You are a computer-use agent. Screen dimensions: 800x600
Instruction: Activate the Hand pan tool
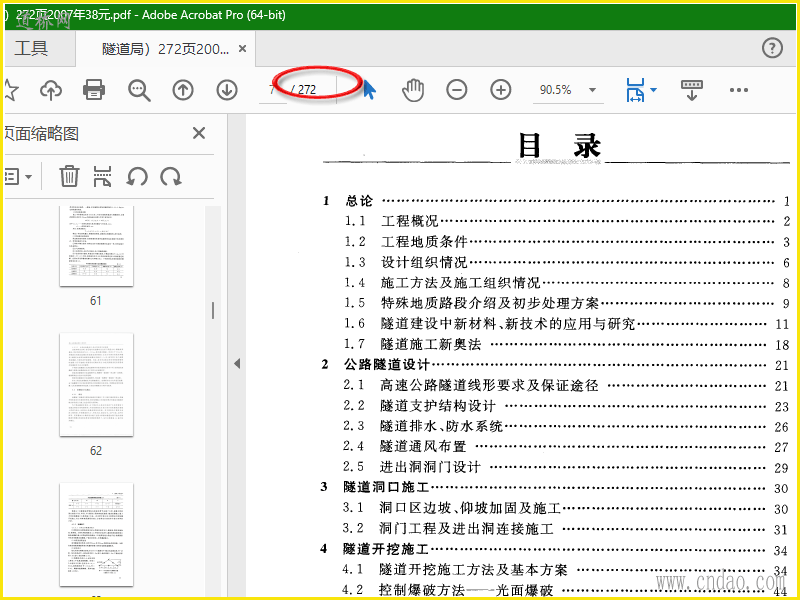click(413, 90)
